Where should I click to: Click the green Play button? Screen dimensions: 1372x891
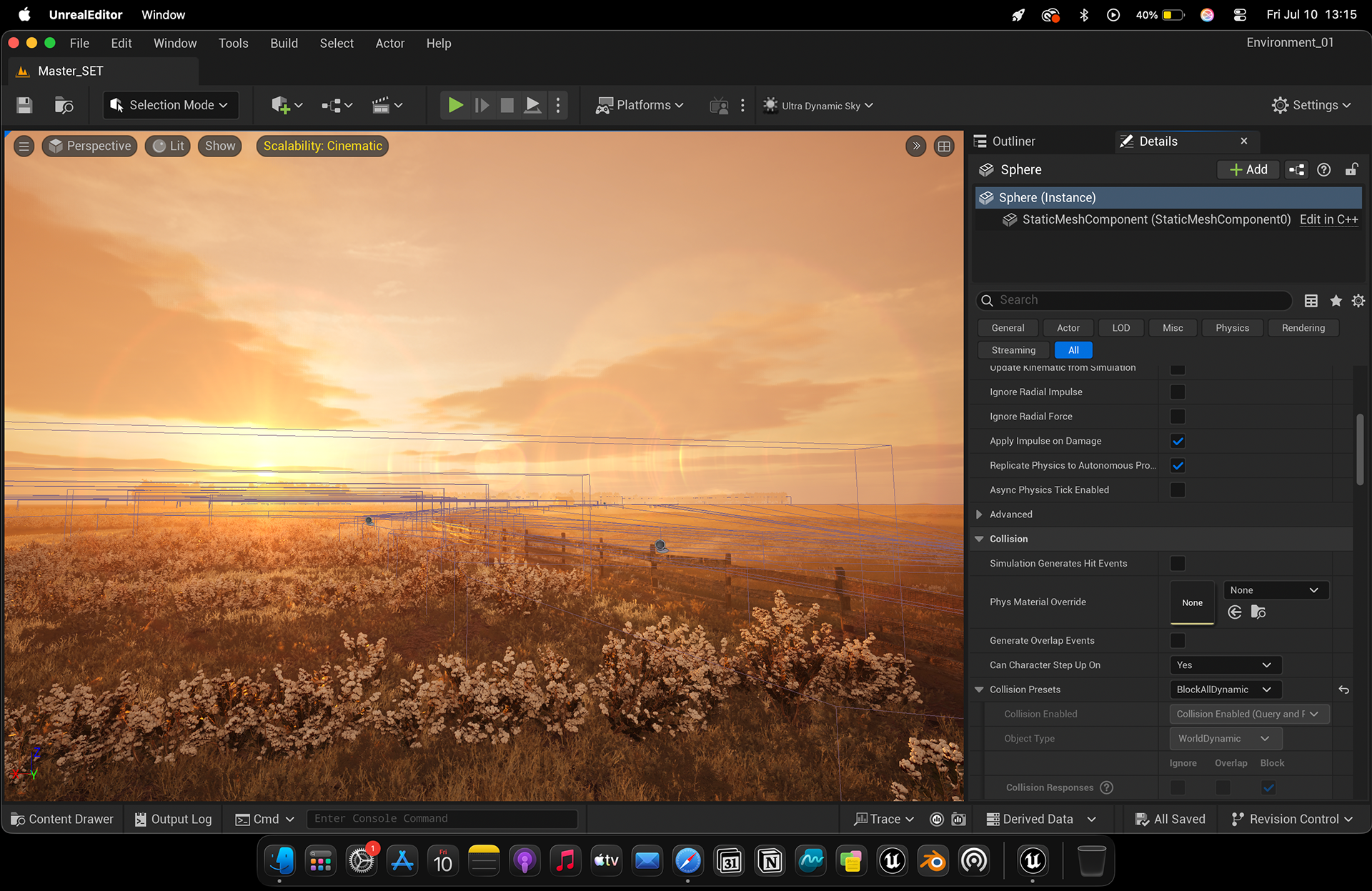[x=455, y=105]
